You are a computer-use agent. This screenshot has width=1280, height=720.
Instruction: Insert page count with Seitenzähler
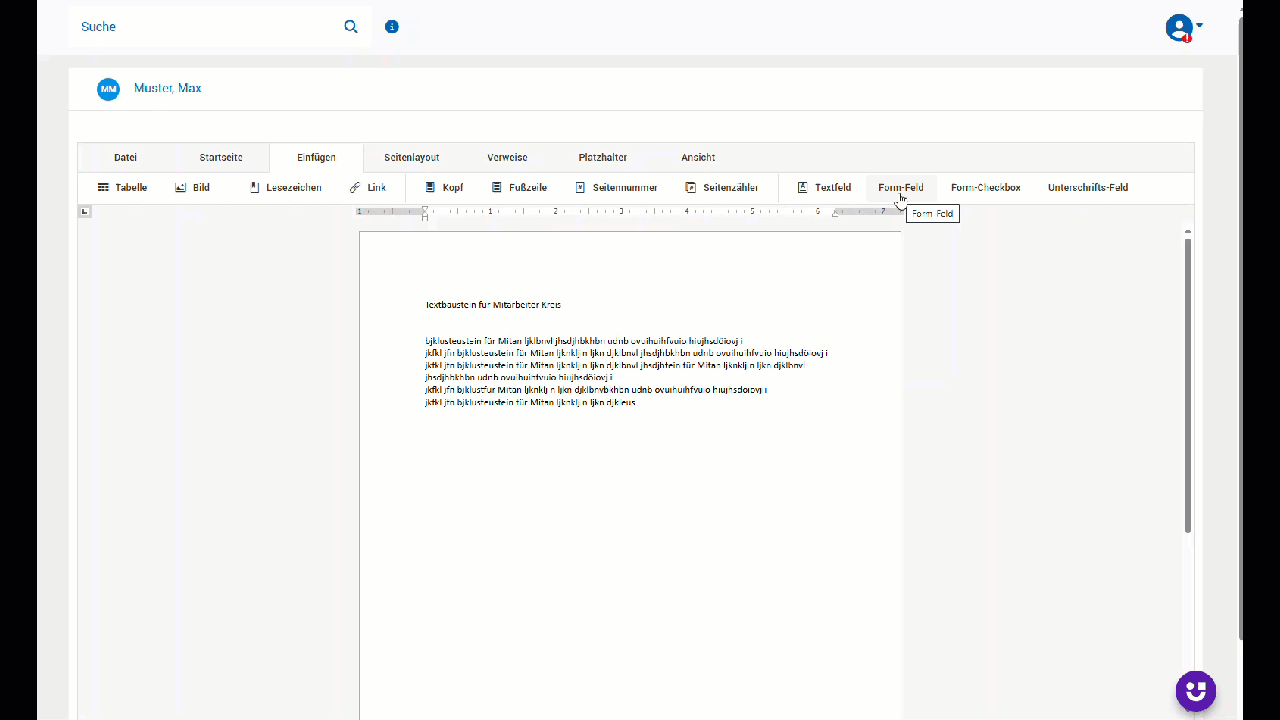pos(721,188)
